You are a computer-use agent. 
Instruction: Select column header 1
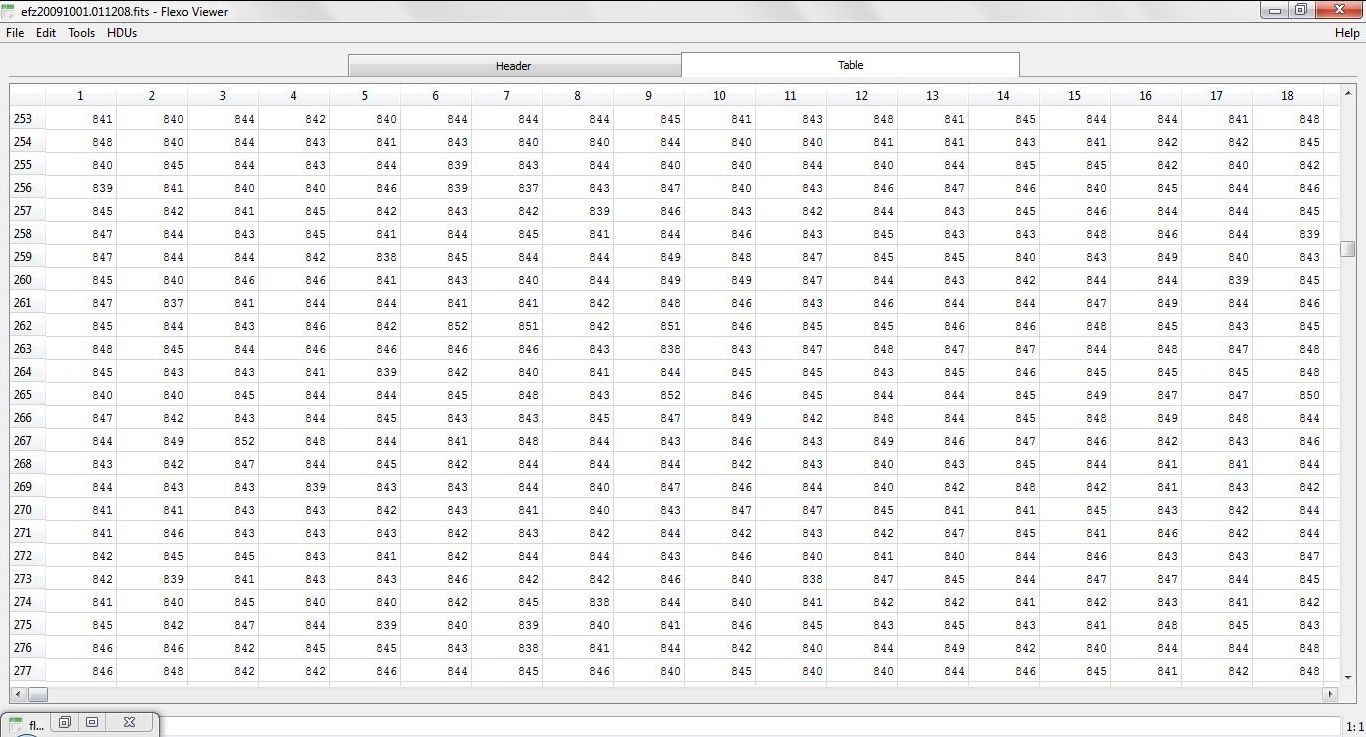81,96
